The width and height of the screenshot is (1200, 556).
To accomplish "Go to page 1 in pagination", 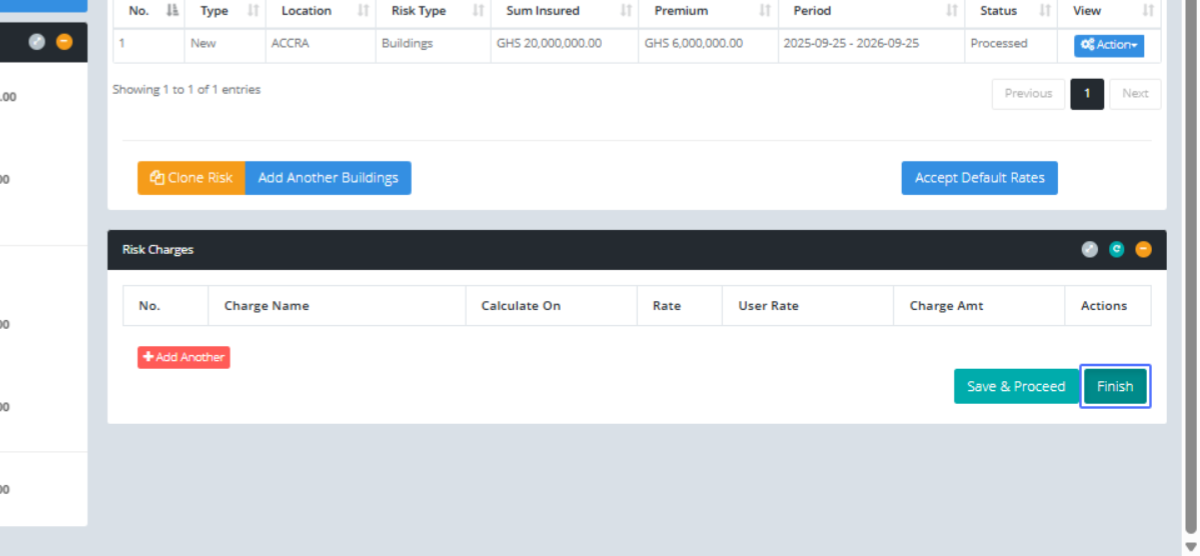I will [x=1087, y=94].
